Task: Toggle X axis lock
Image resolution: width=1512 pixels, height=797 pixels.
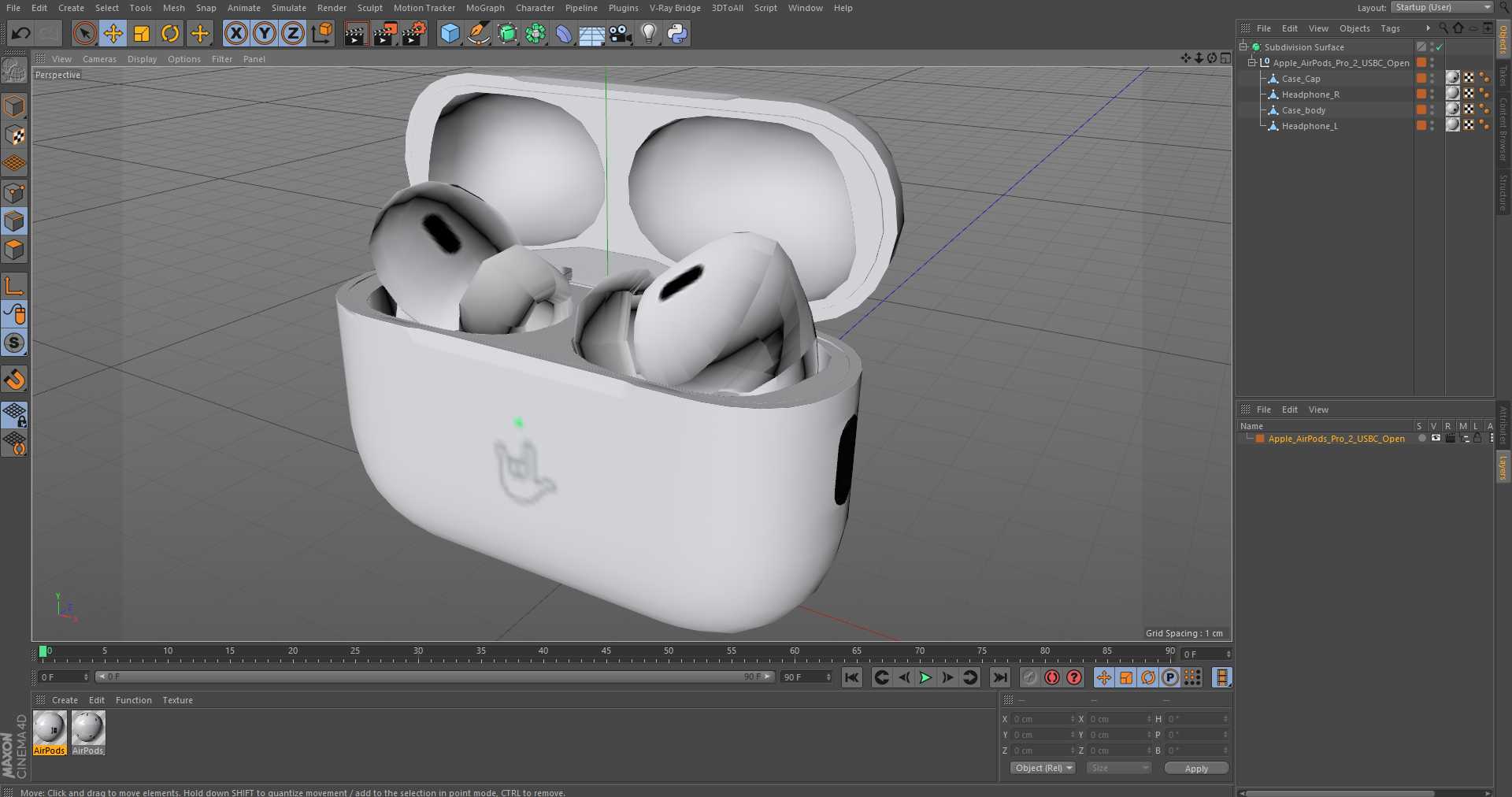Action: pyautogui.click(x=235, y=33)
